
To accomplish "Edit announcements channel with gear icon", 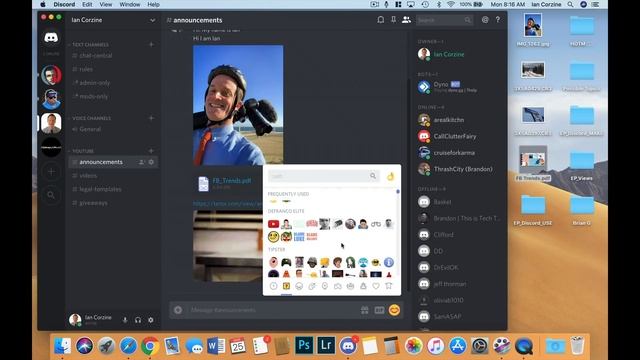I will pyautogui.click(x=151, y=162).
